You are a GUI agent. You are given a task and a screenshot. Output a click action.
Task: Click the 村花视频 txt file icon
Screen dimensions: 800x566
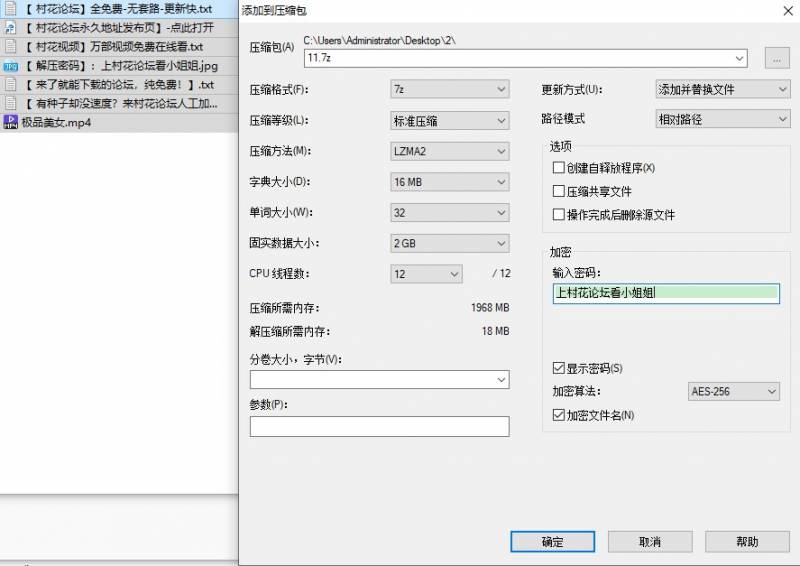(10, 47)
